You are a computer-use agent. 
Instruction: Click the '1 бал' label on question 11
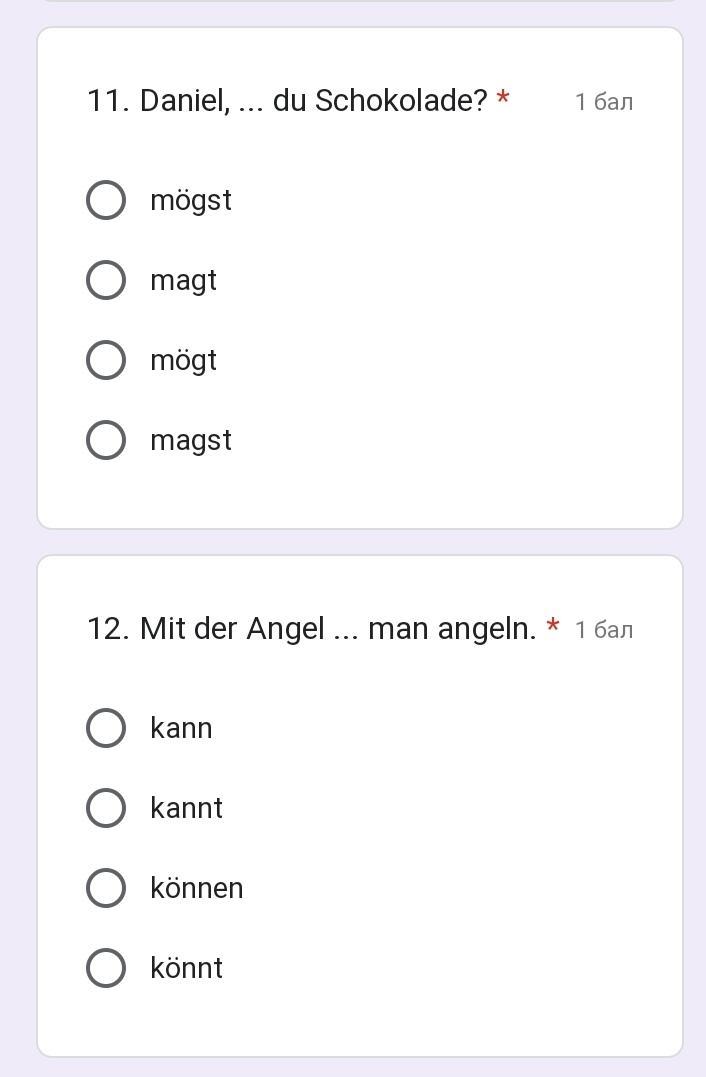click(604, 102)
